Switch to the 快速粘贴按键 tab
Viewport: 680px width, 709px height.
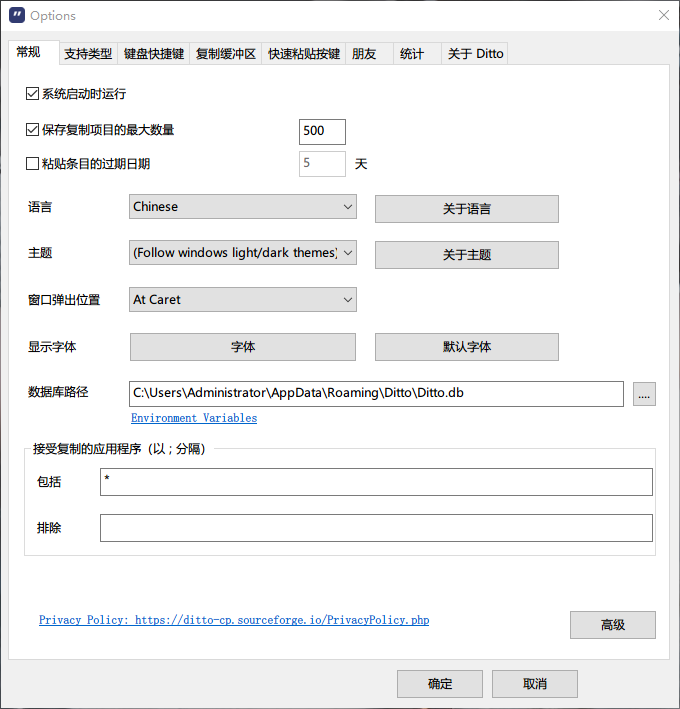[x=304, y=54]
